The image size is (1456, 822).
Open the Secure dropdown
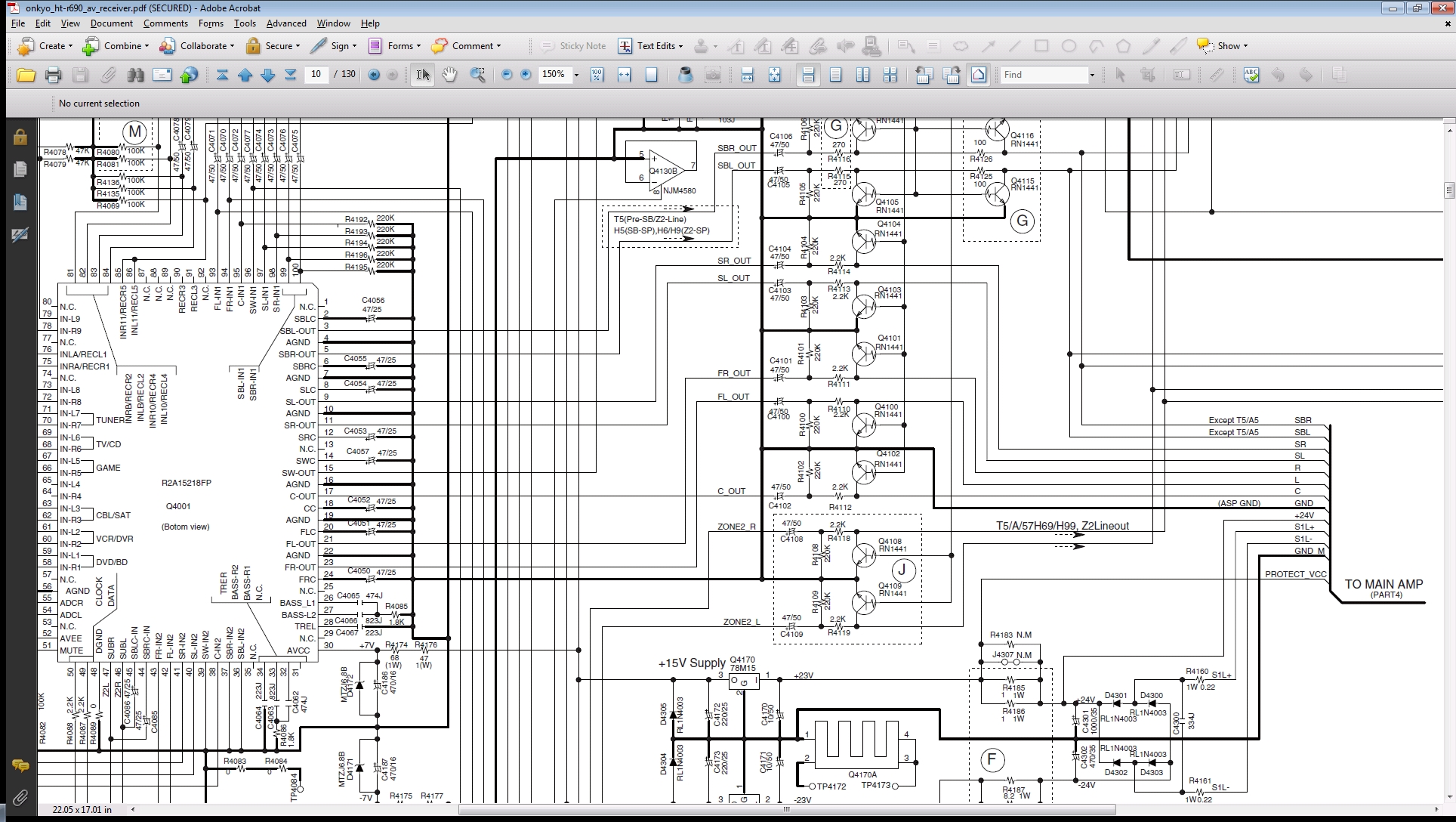(x=273, y=46)
